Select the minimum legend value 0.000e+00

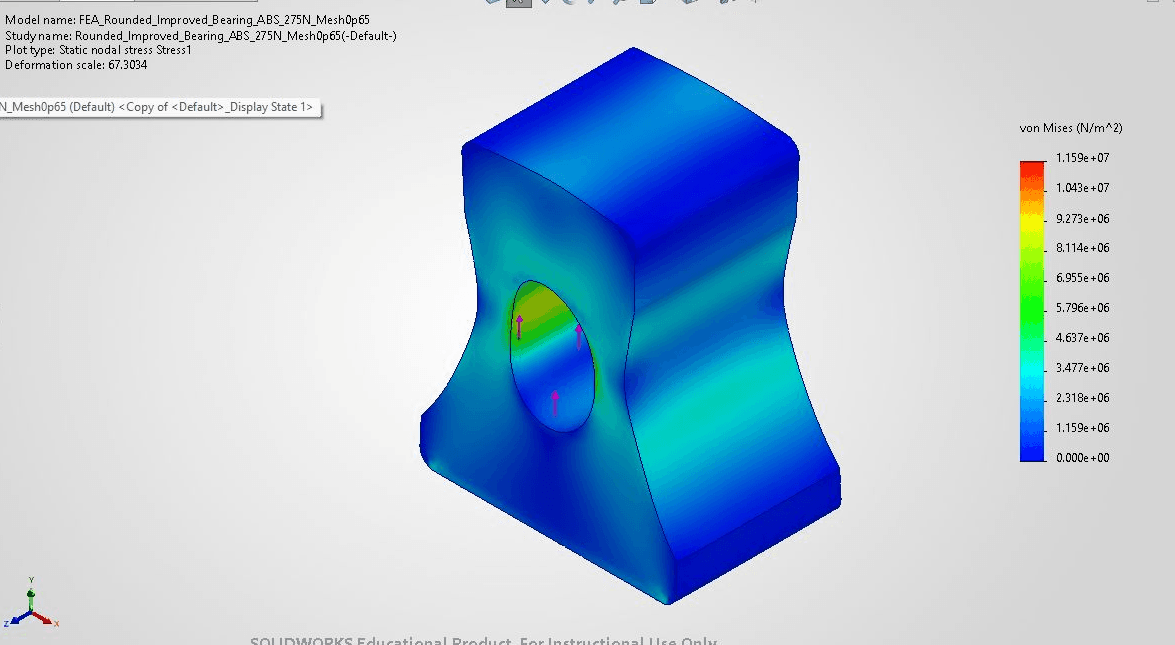click(1082, 457)
